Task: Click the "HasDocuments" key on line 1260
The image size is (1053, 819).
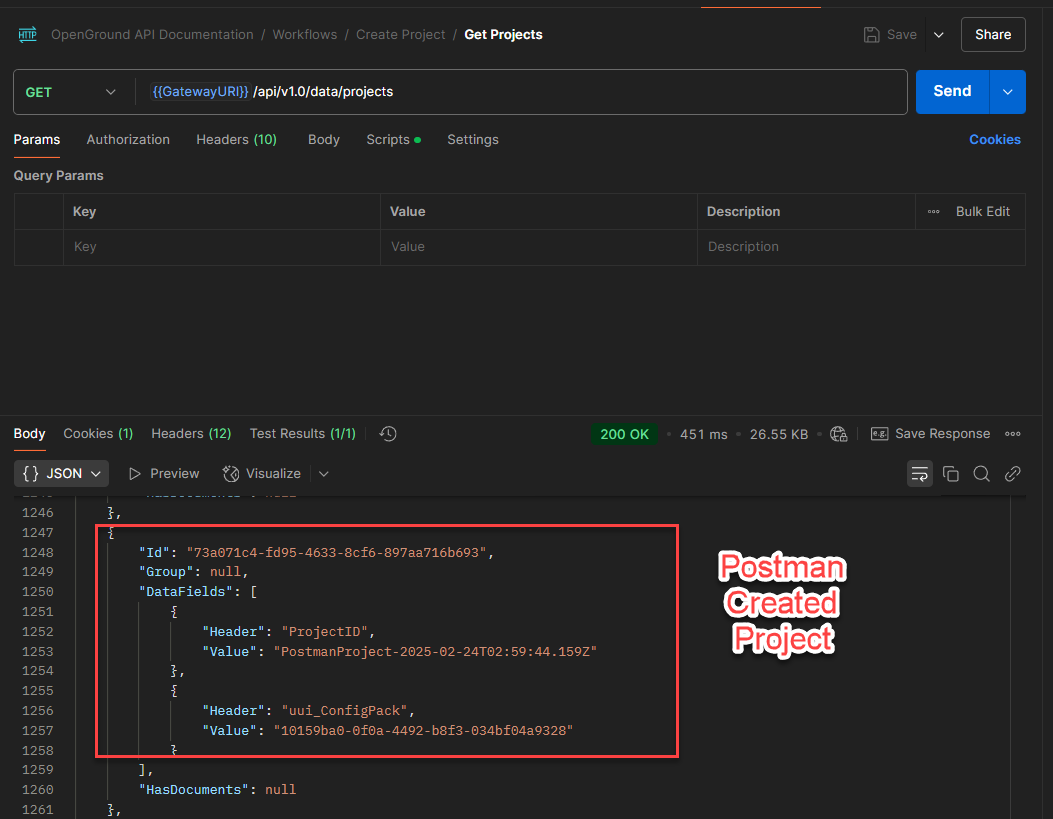Action: click(x=194, y=789)
